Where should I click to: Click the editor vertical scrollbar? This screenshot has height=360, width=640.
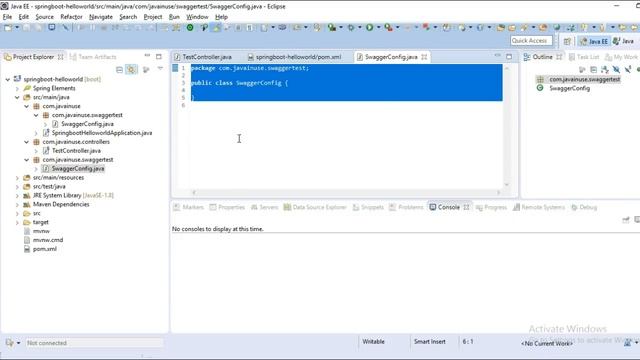pos(507,127)
